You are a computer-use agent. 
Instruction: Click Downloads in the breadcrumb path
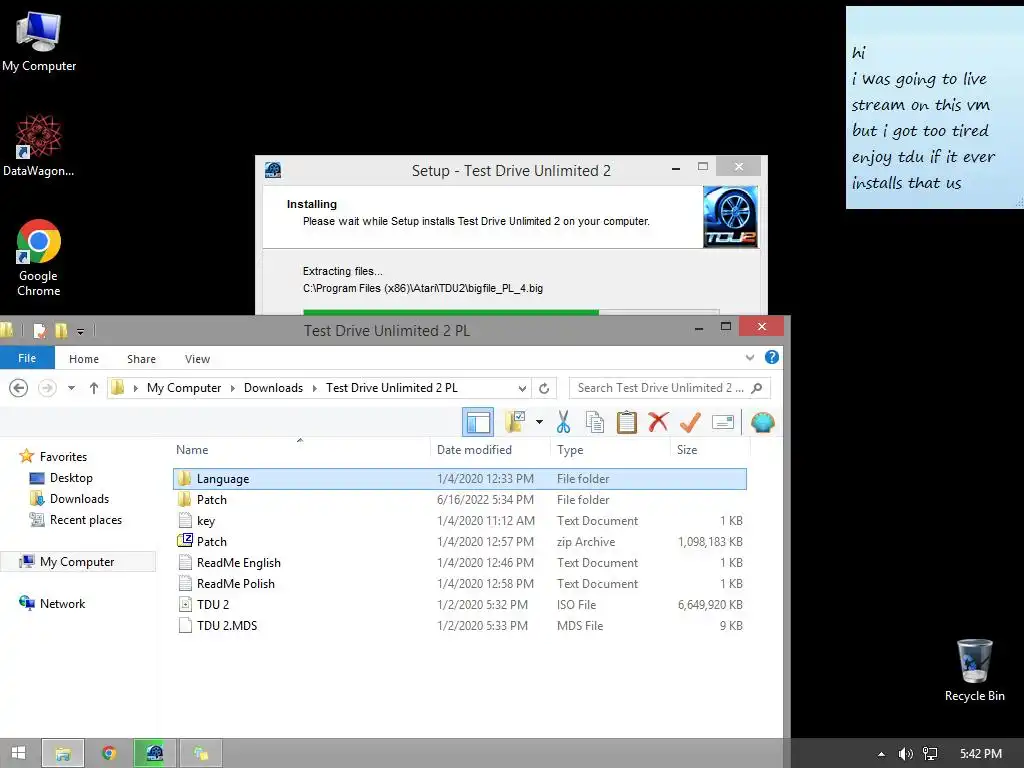click(x=273, y=388)
